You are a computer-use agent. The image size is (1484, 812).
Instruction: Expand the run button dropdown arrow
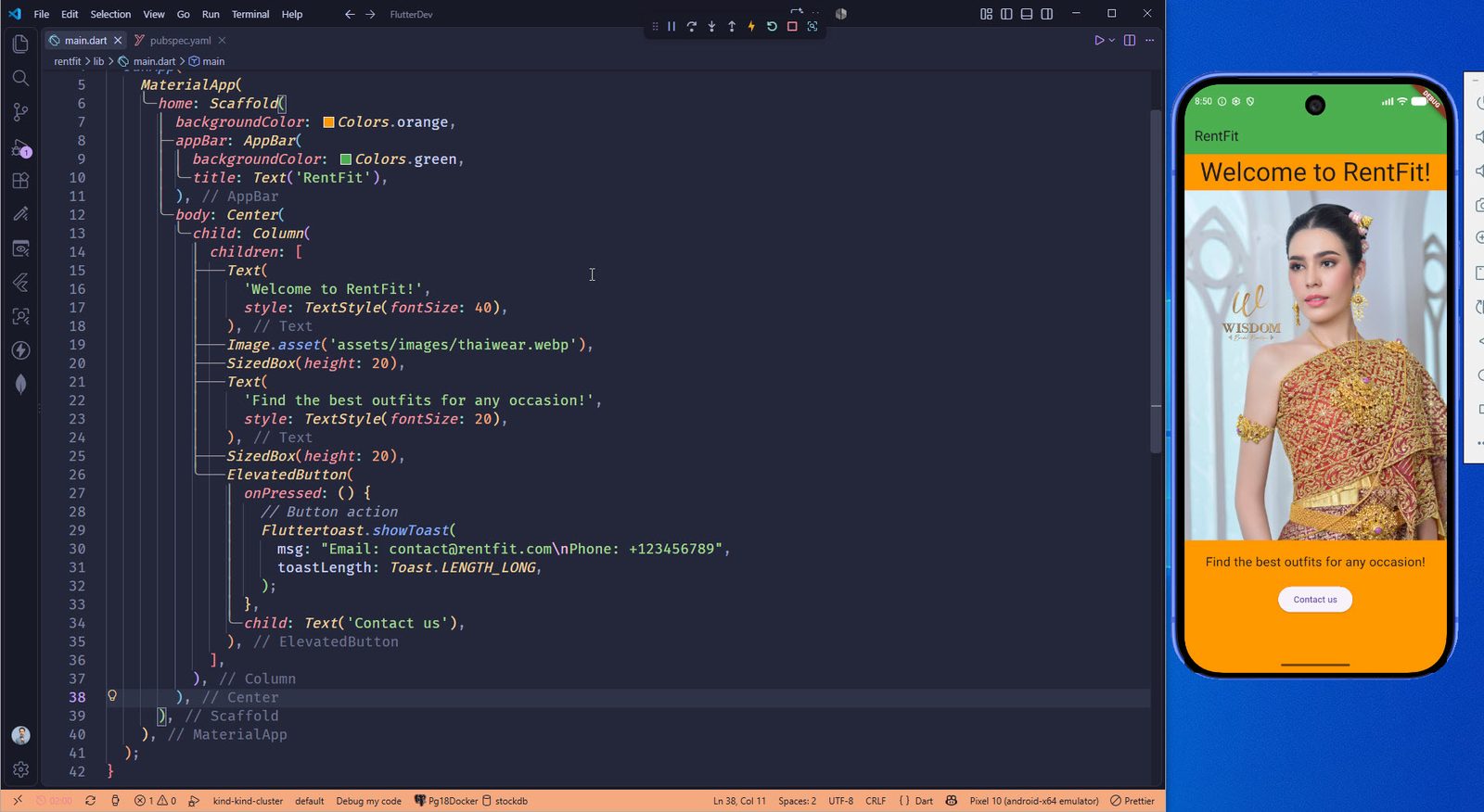[x=1111, y=41]
